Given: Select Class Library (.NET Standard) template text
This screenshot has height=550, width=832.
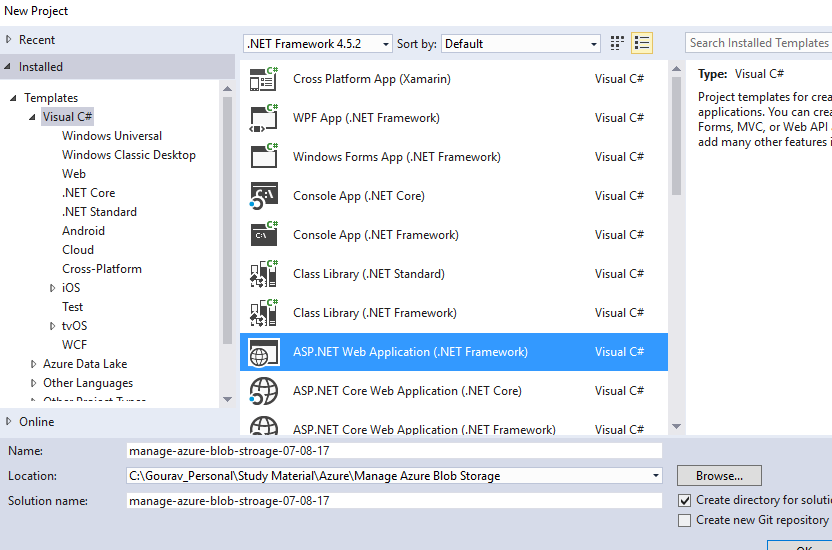Looking at the screenshot, I should 369,274.
